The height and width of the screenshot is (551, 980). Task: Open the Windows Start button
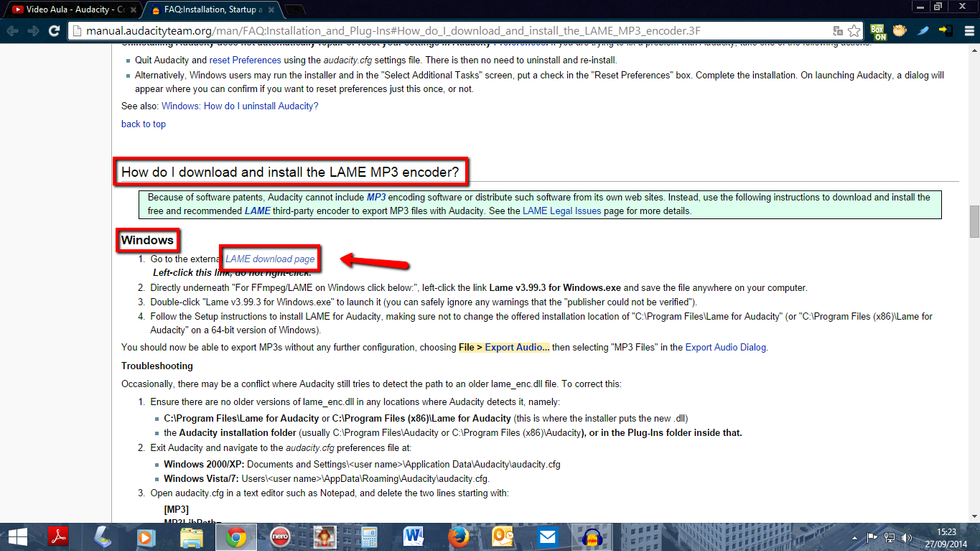[17, 537]
